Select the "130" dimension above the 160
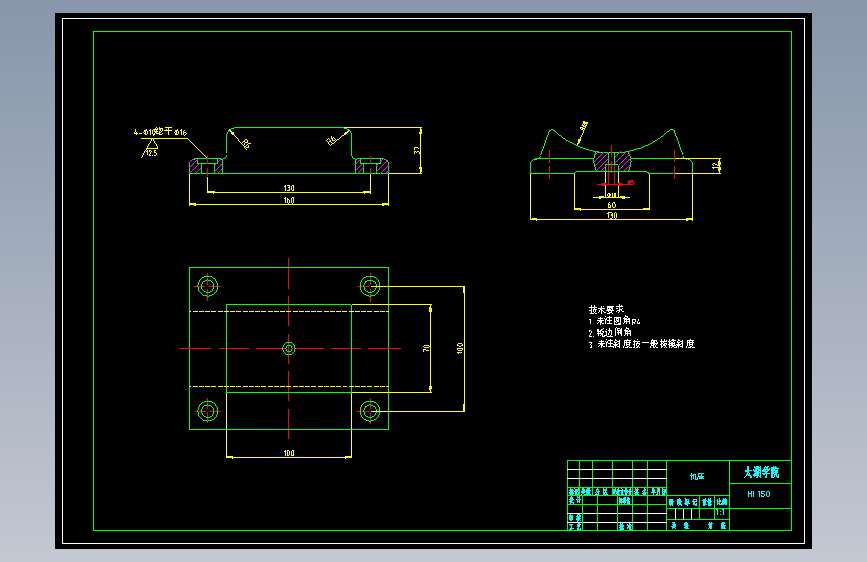Viewport: 867px width, 562px height. pyautogui.click(x=289, y=188)
